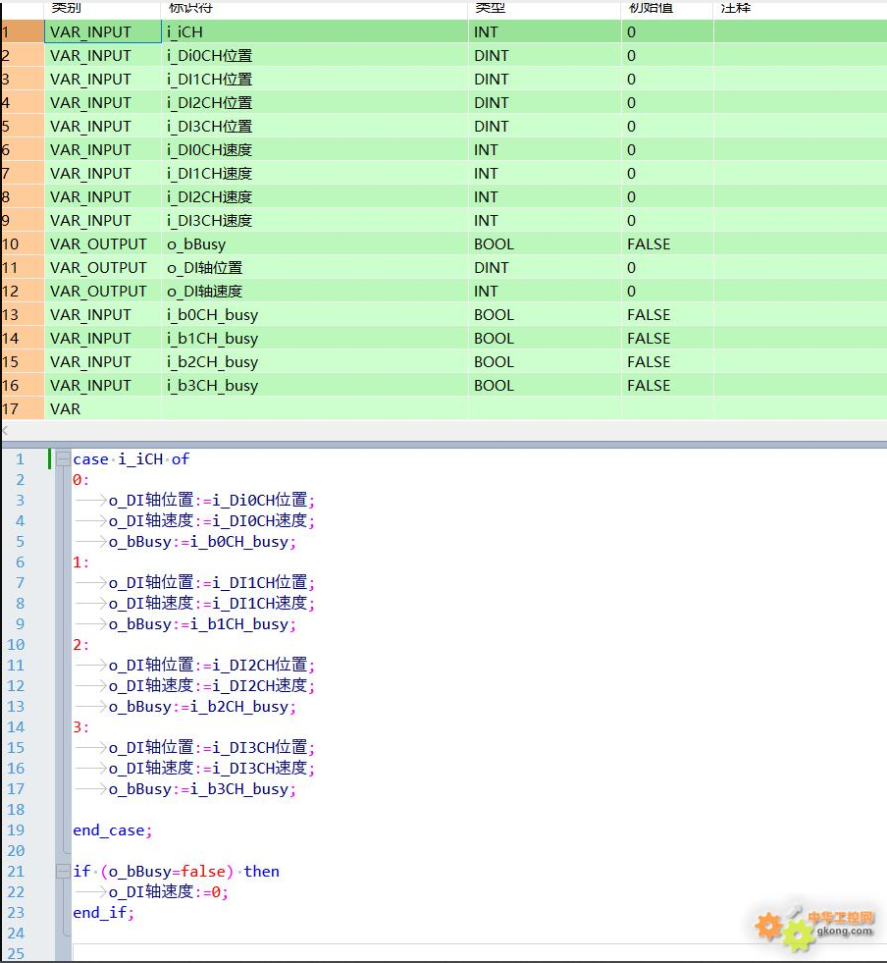Image resolution: width=887 pixels, height=963 pixels.
Task: Select the i_iCH identifier cell
Action: coord(315,32)
